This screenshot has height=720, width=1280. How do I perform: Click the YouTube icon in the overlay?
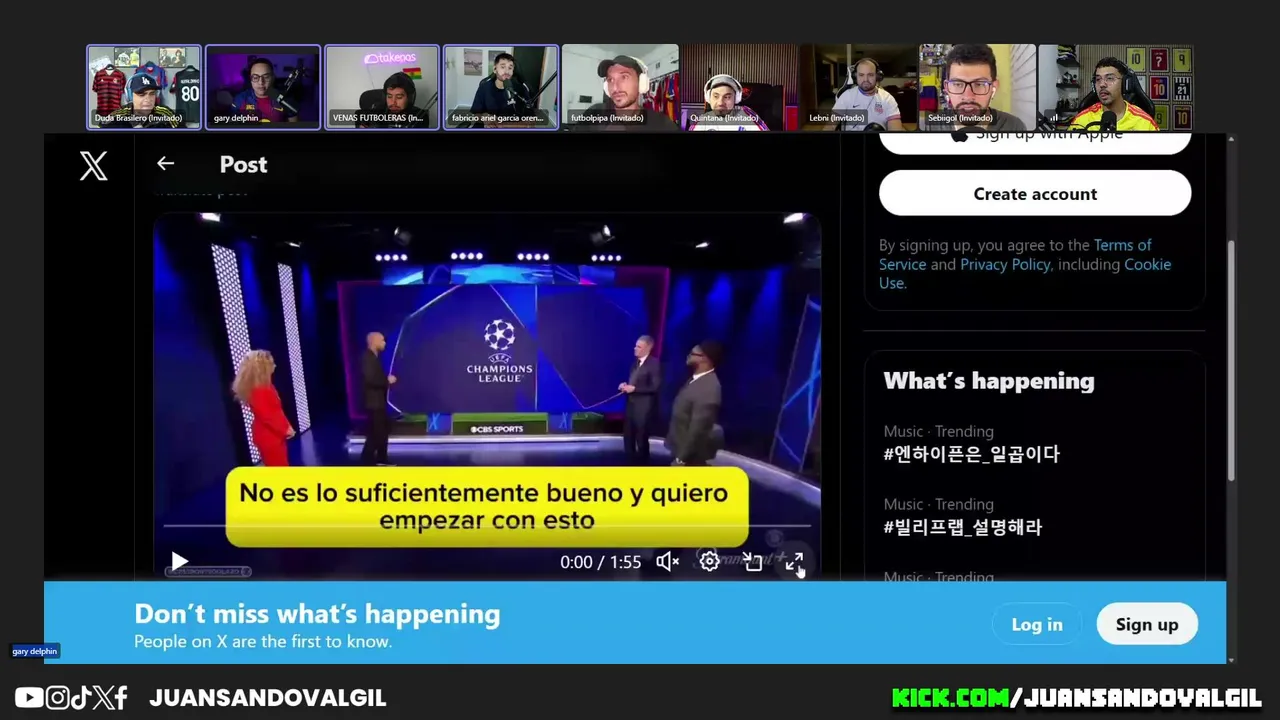coord(29,698)
